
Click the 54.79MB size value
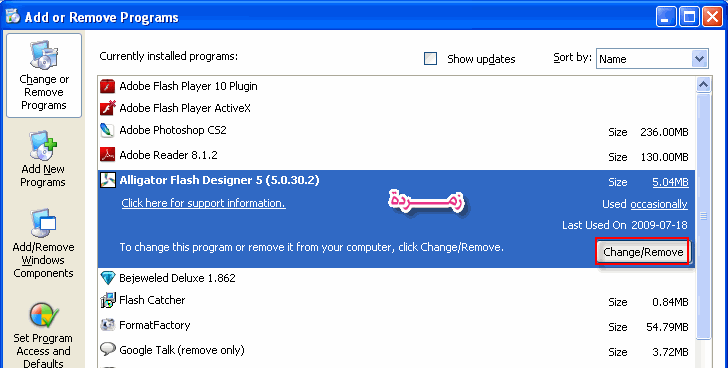click(667, 327)
